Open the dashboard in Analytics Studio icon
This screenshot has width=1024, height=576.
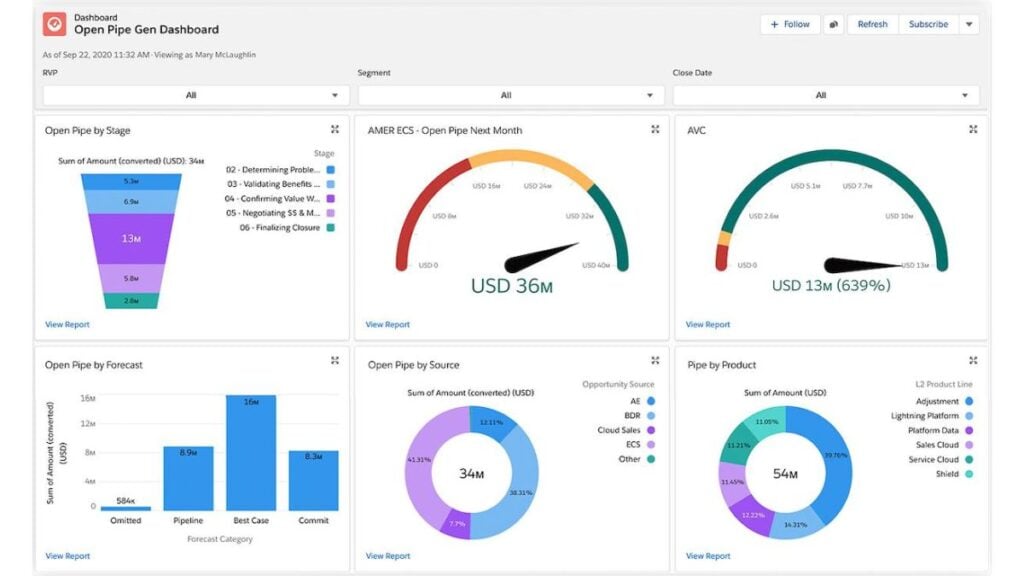pyautogui.click(x=835, y=24)
